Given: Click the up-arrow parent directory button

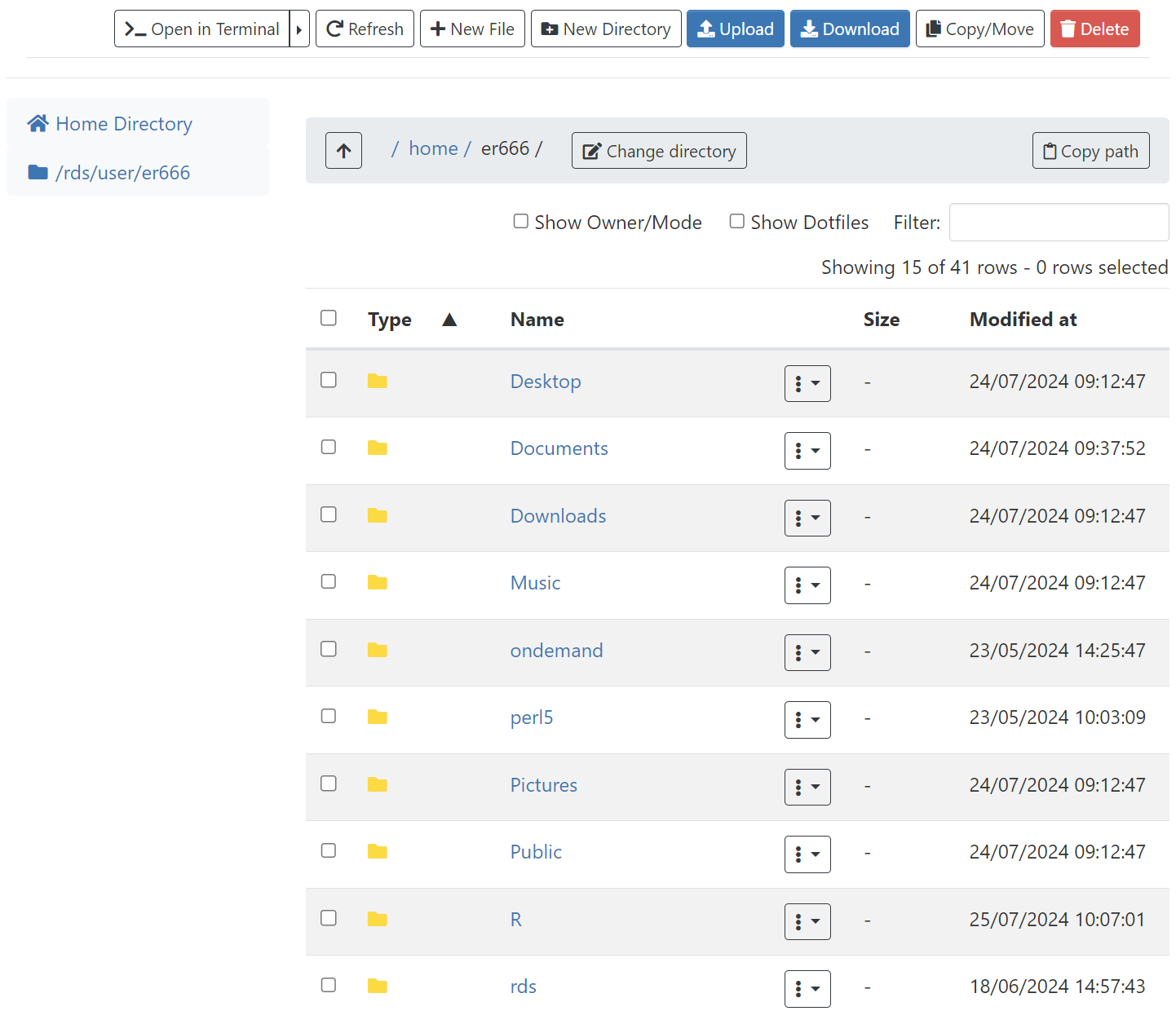Looking at the screenshot, I should [343, 151].
